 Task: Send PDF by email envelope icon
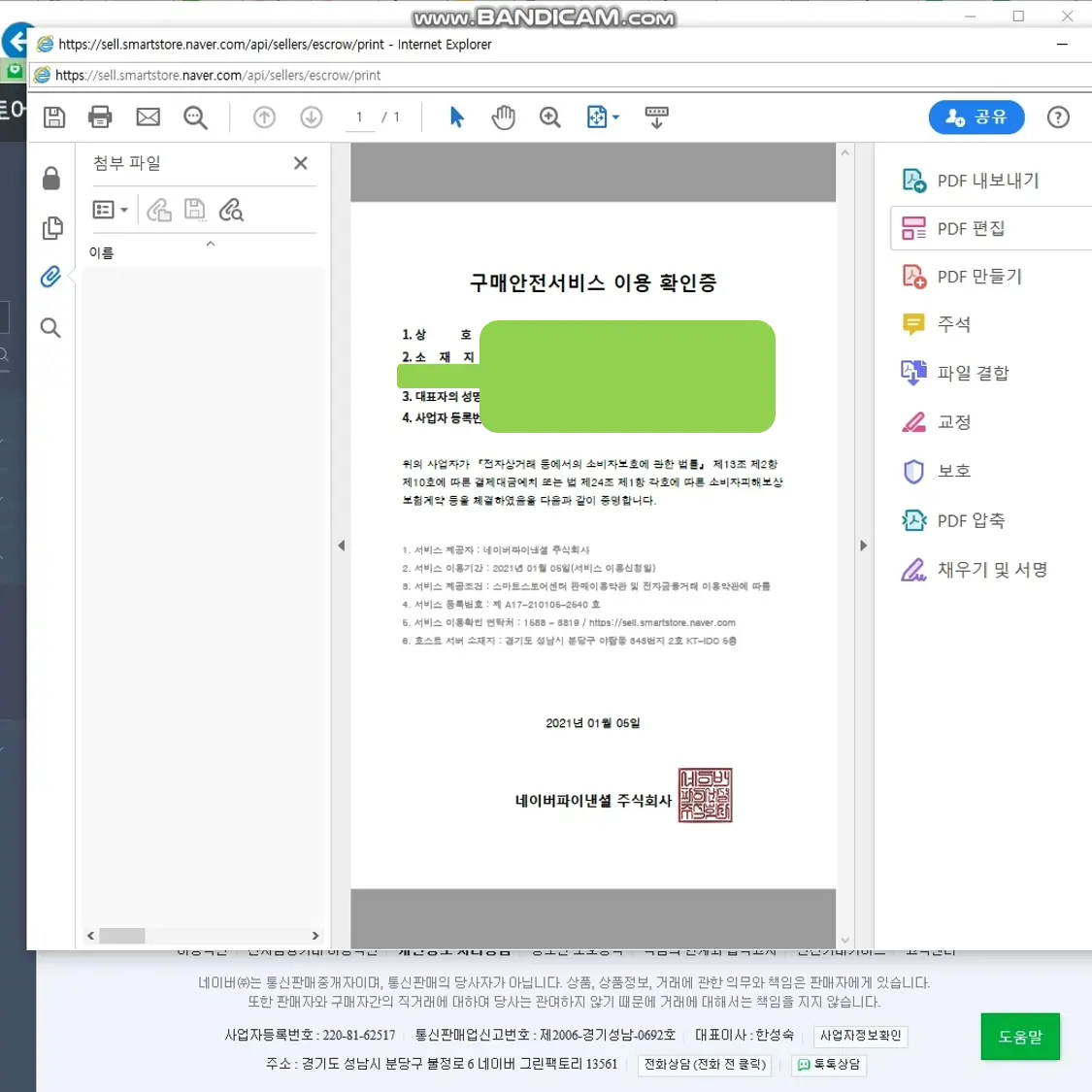coord(148,117)
